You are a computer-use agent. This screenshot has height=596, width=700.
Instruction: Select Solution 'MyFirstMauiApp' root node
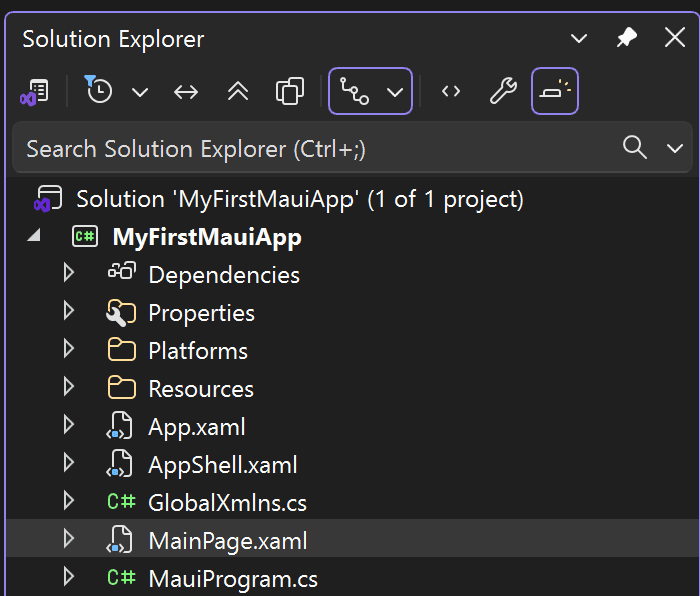[x=300, y=199]
